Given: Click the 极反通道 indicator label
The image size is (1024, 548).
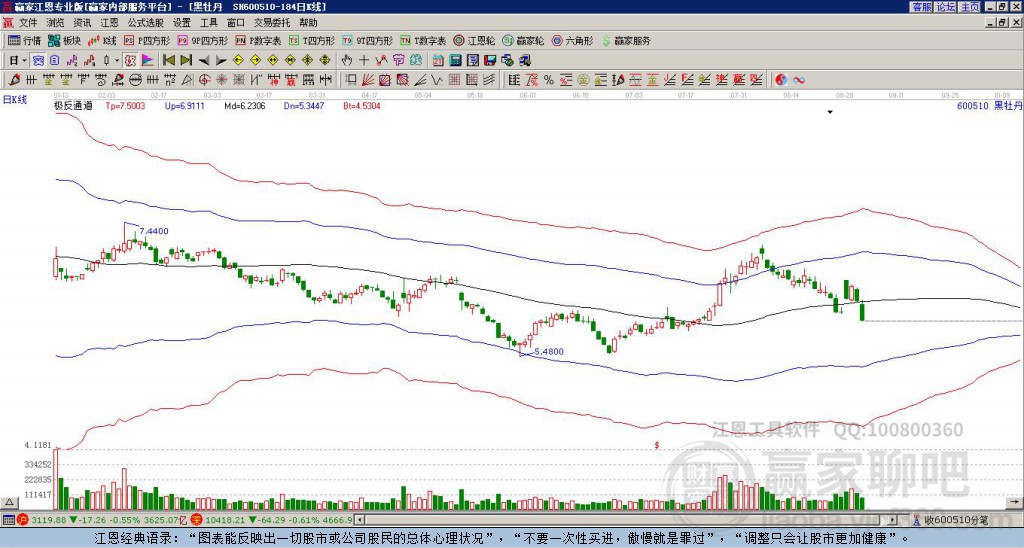Looking at the screenshot, I should coord(73,105).
